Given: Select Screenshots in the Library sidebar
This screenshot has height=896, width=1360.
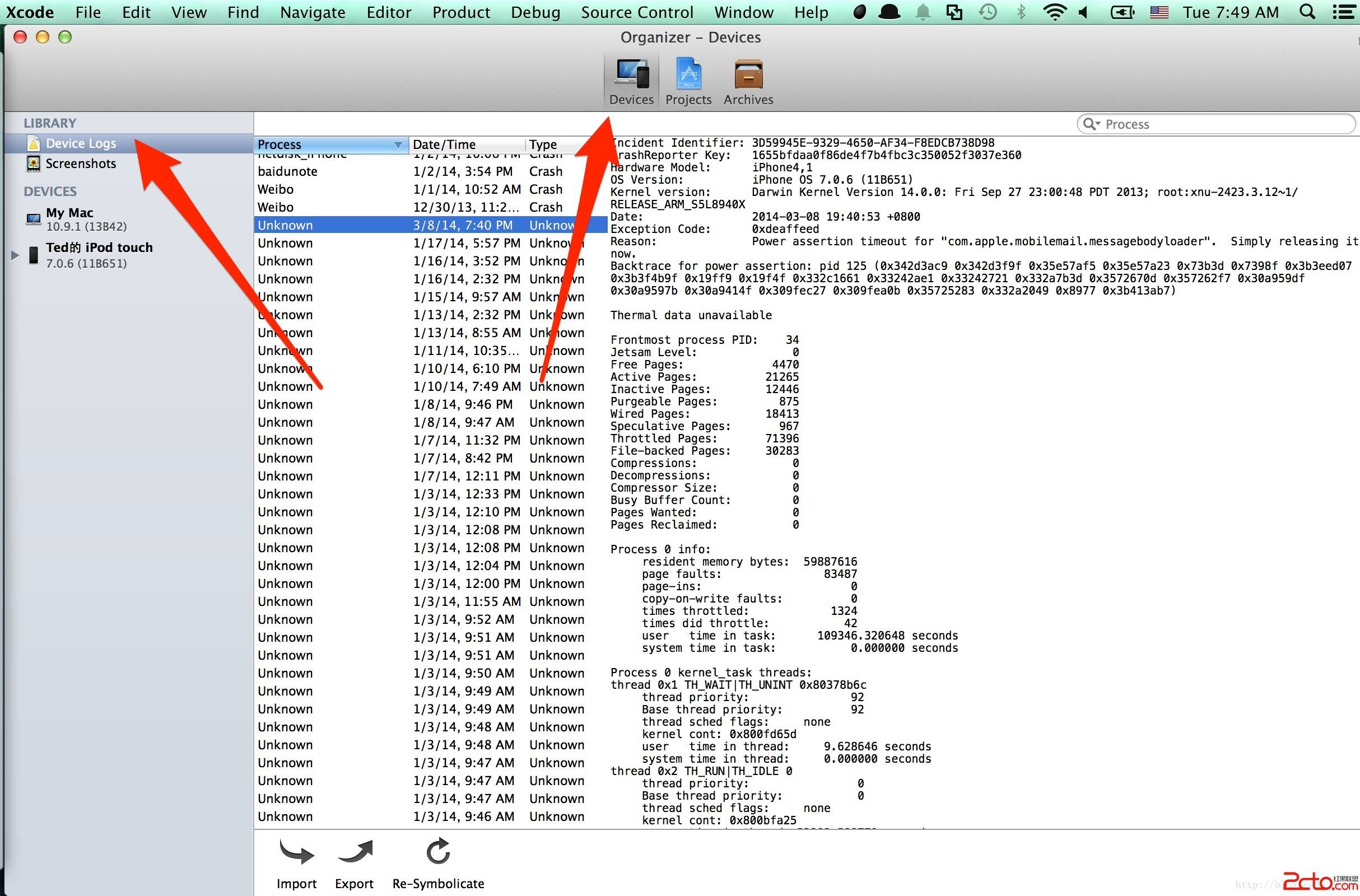Looking at the screenshot, I should (x=81, y=164).
